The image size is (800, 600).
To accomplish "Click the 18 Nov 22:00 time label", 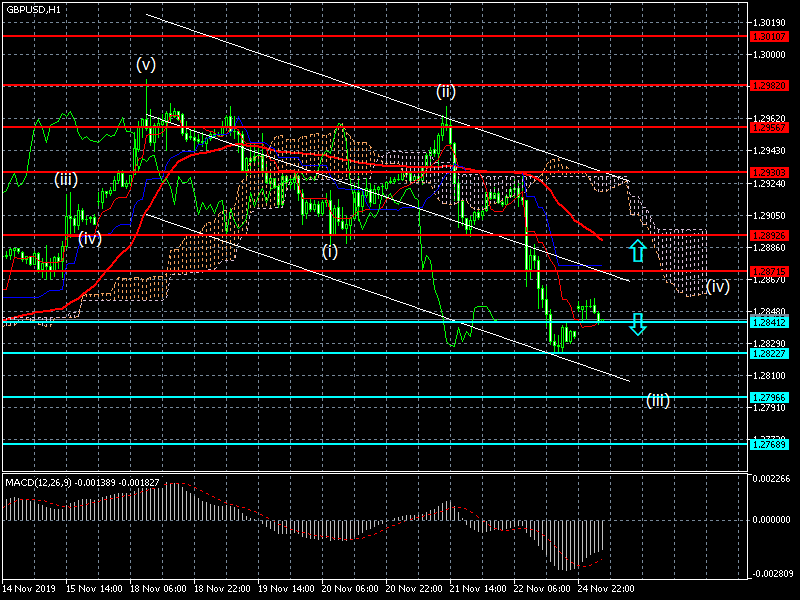I will click(222, 589).
